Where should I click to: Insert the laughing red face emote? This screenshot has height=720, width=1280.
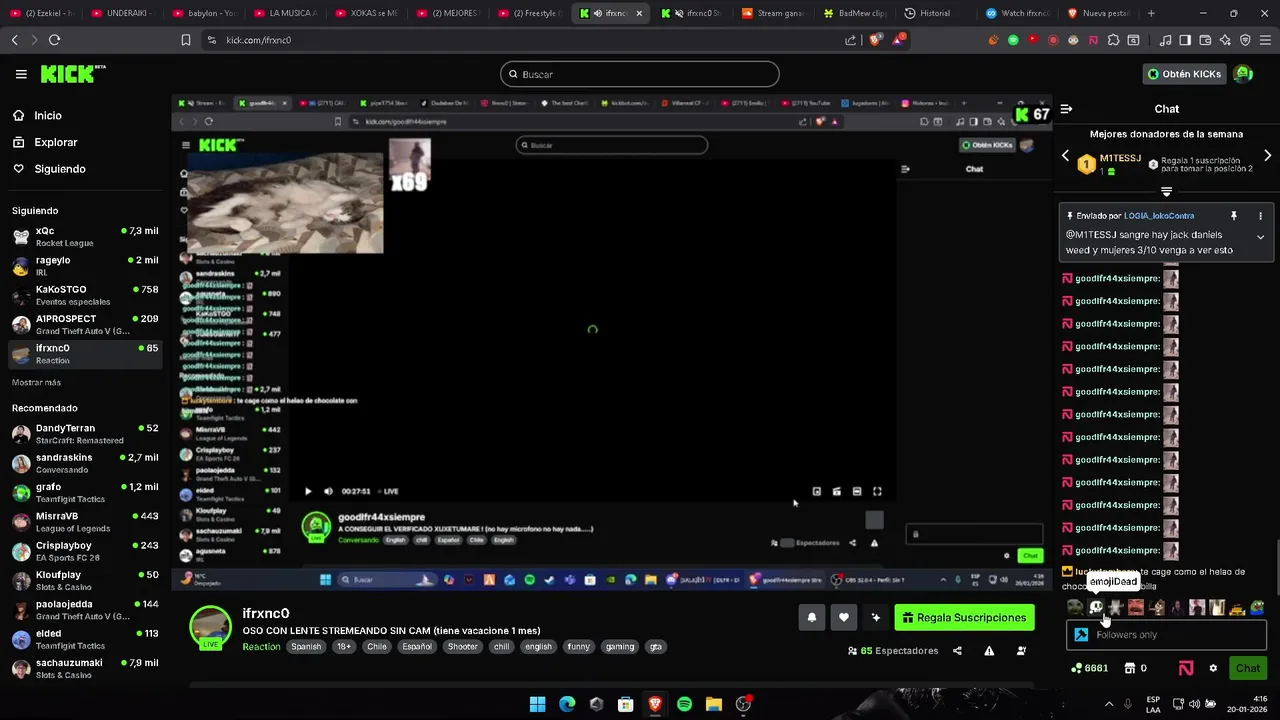pos(1136,607)
